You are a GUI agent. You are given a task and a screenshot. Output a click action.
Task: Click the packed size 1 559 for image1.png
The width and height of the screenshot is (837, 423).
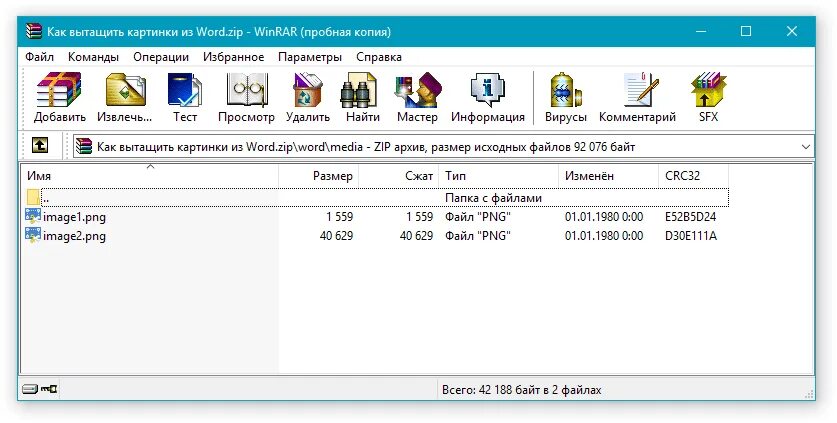[x=420, y=217]
